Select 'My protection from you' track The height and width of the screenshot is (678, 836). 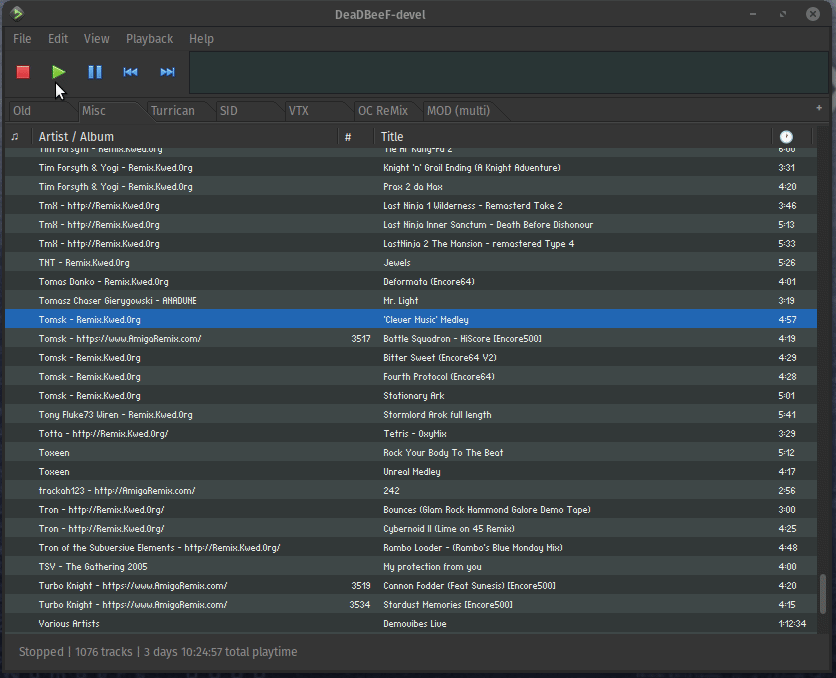411,567
